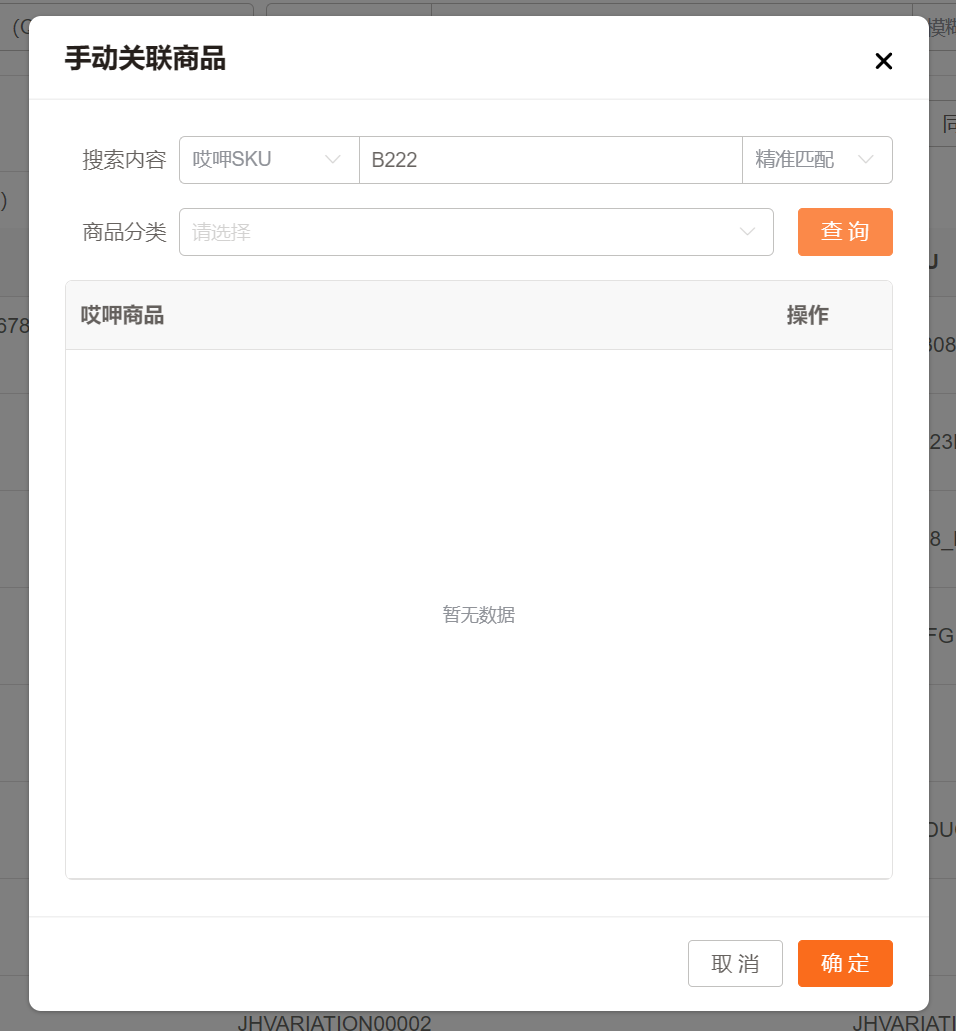Click the 搜索内容 label
The image size is (956, 1031).
click(124, 160)
